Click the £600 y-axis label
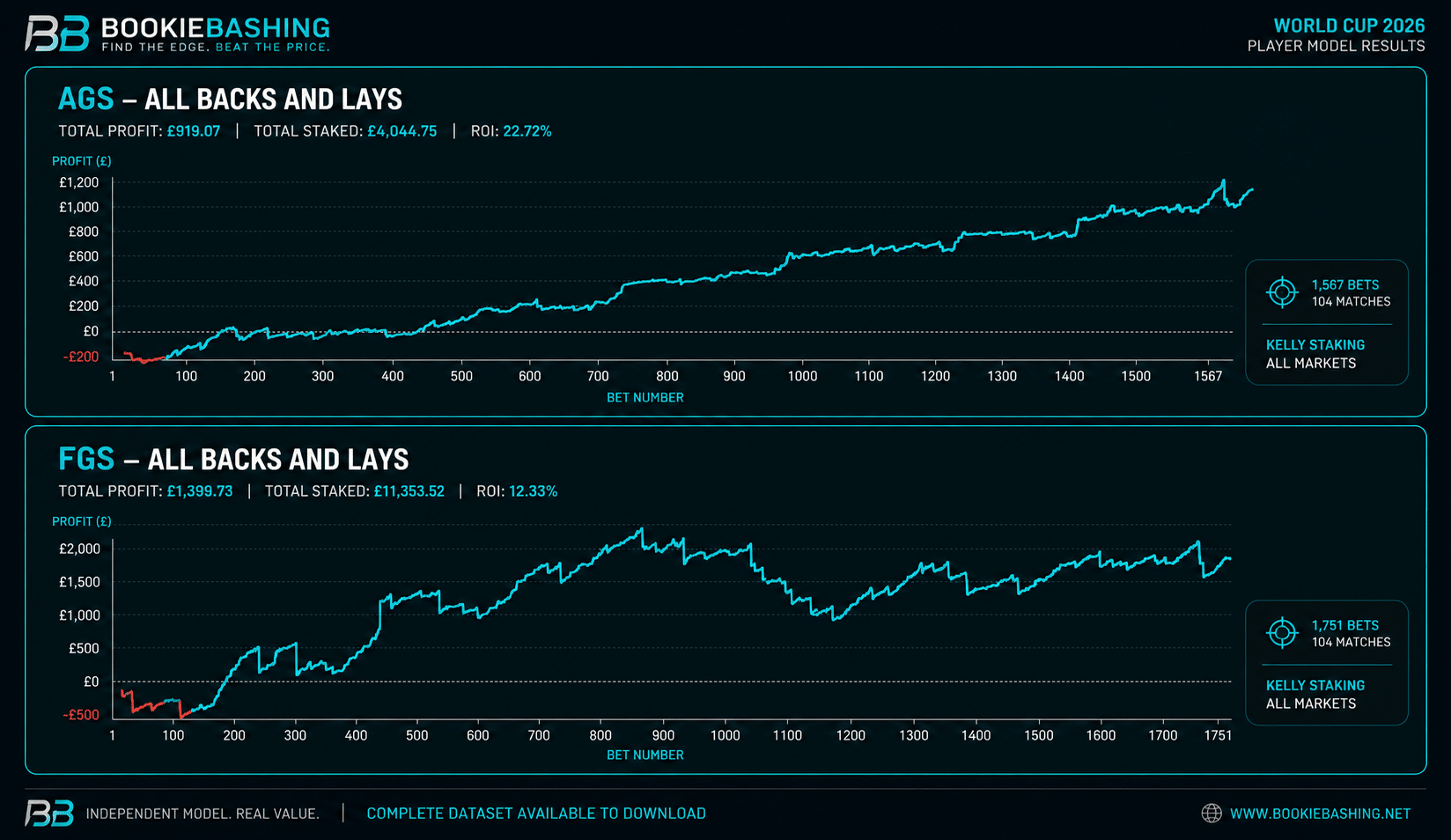Viewport: 1451px width, 840px height. [84, 257]
